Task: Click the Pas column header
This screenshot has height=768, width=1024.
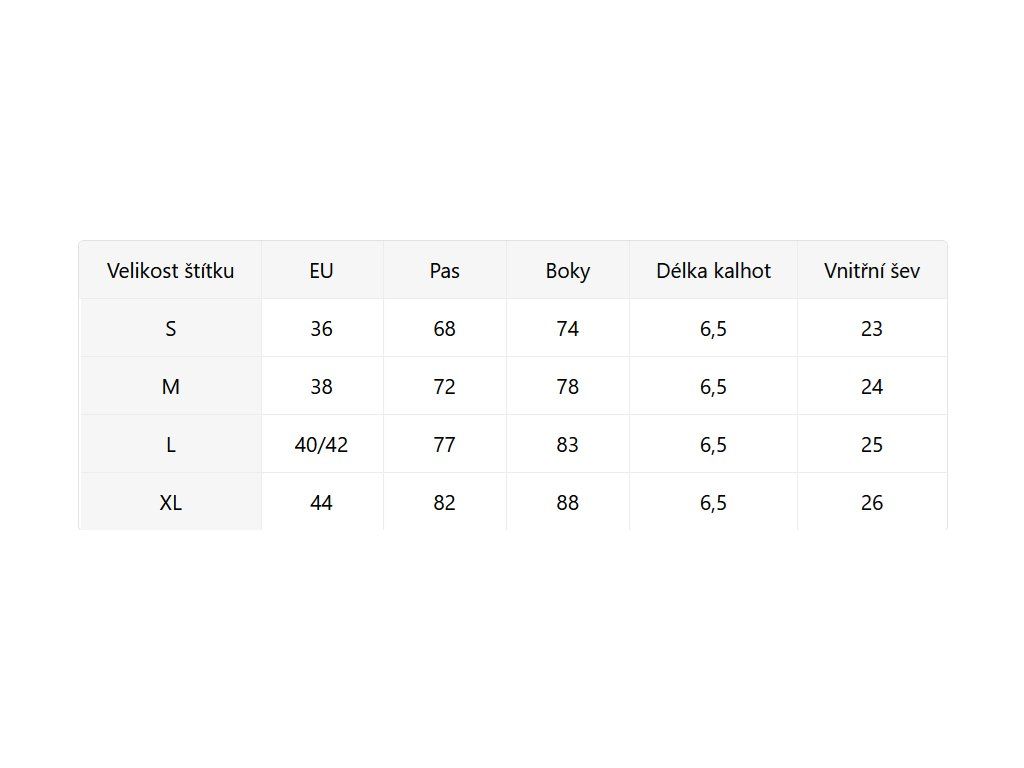Action: (x=444, y=270)
